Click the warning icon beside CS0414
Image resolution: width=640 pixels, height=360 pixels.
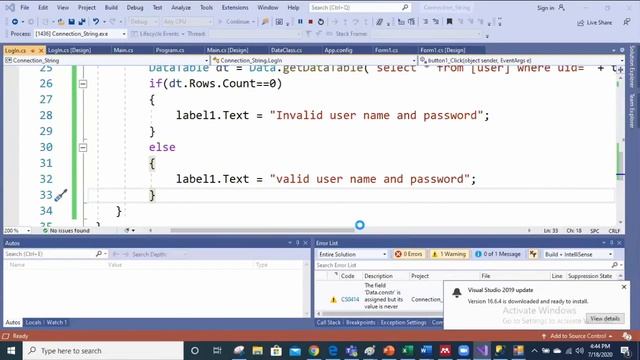(x=333, y=300)
